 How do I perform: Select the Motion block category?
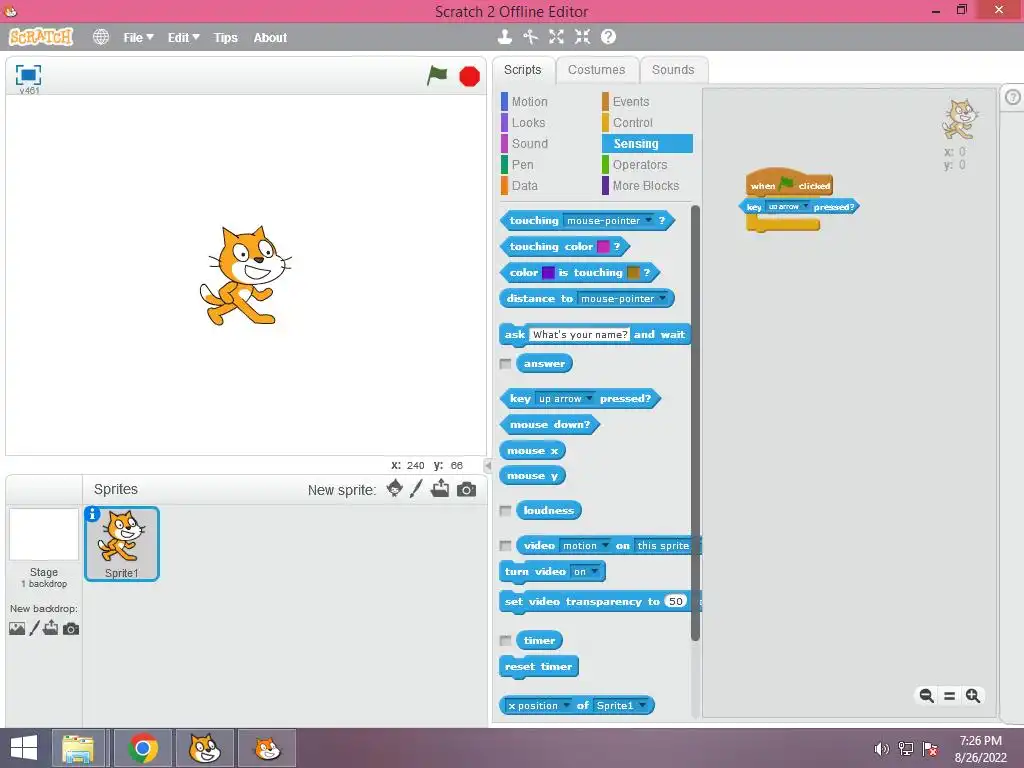(x=530, y=102)
